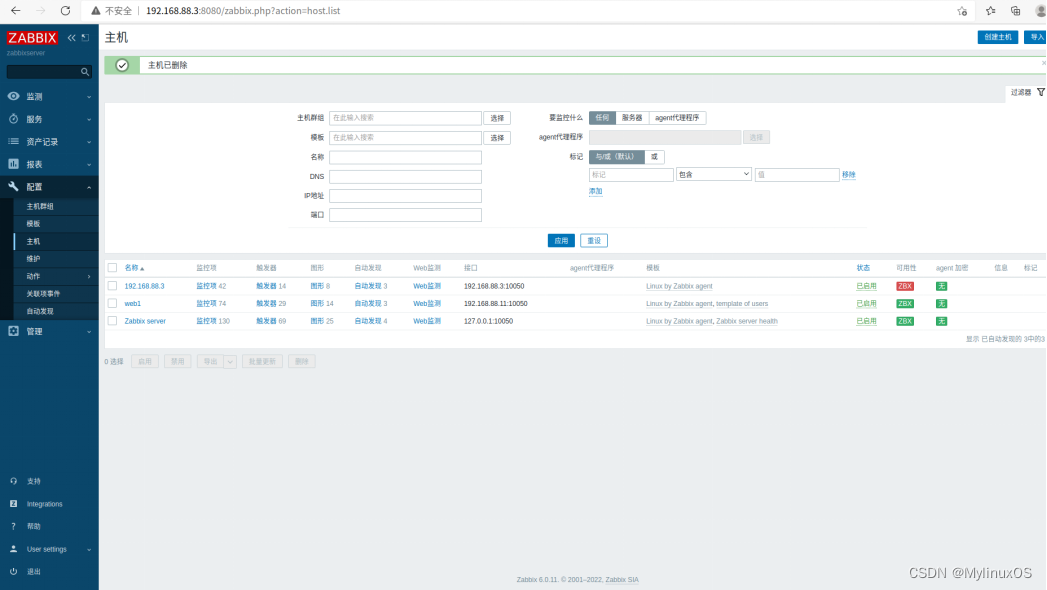Open 主机 in sidebar
Image resolution: width=1047 pixels, height=590 pixels.
click(33, 241)
